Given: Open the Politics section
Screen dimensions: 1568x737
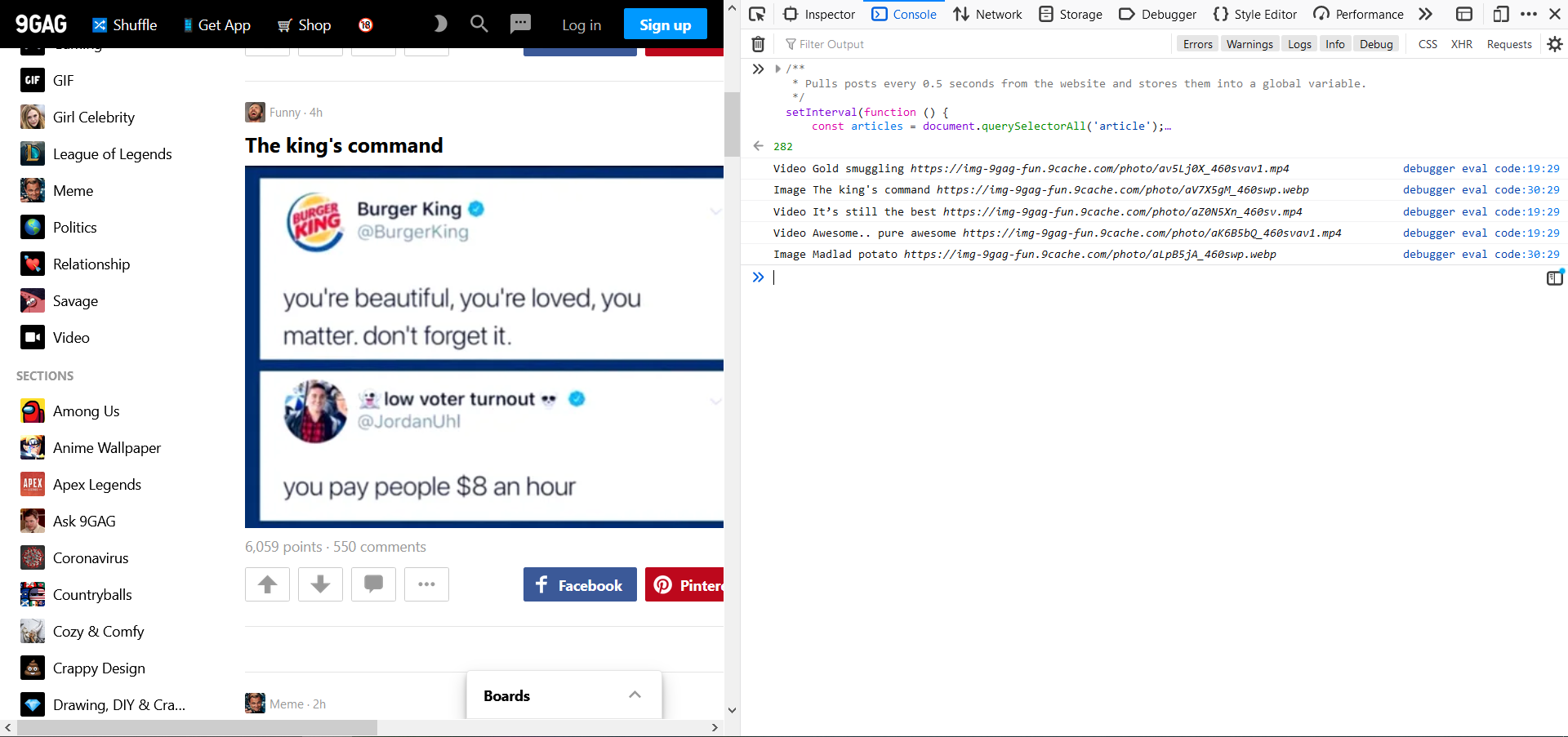Looking at the screenshot, I should [59, 227].
